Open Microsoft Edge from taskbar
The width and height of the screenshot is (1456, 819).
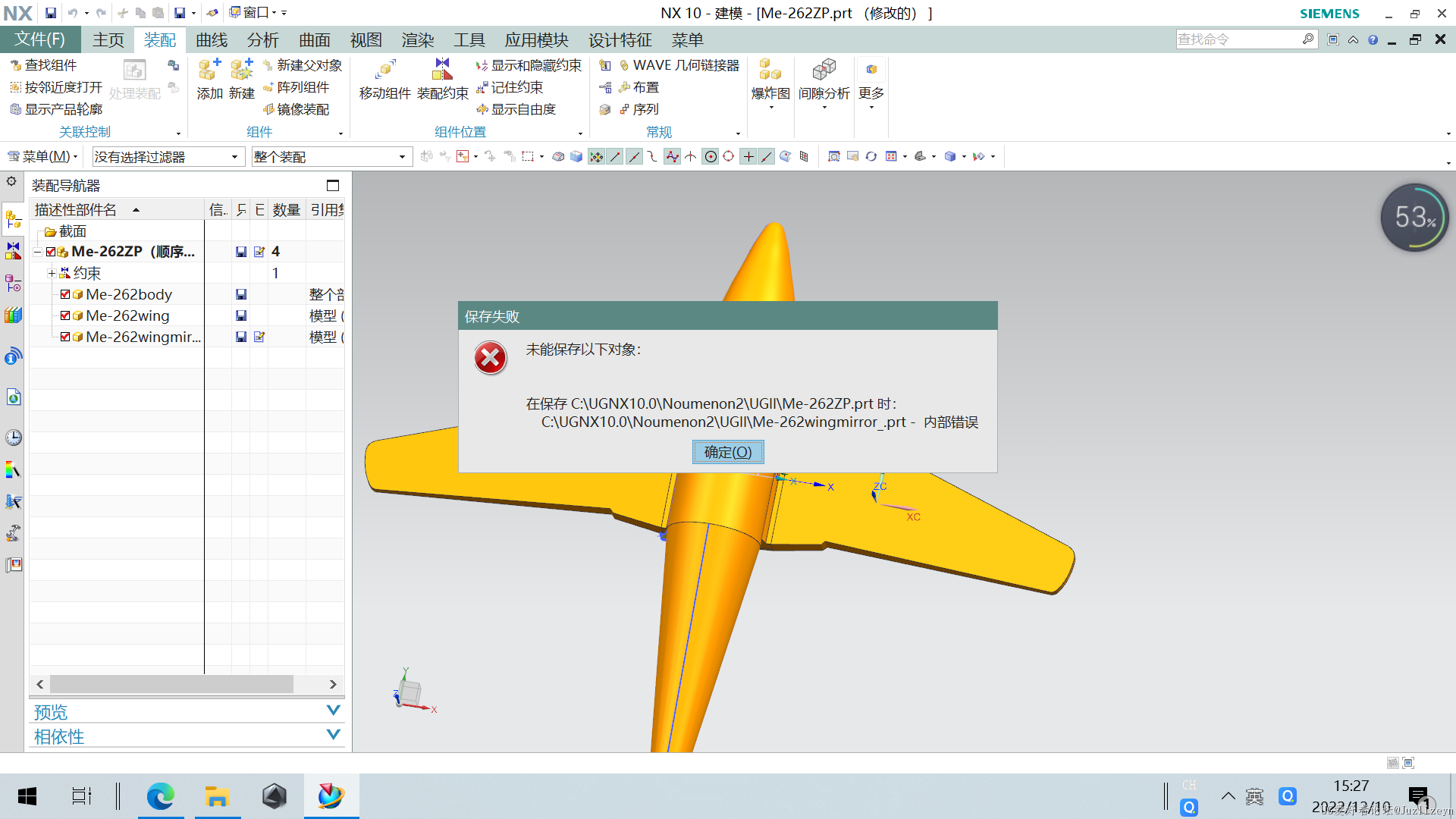[160, 796]
